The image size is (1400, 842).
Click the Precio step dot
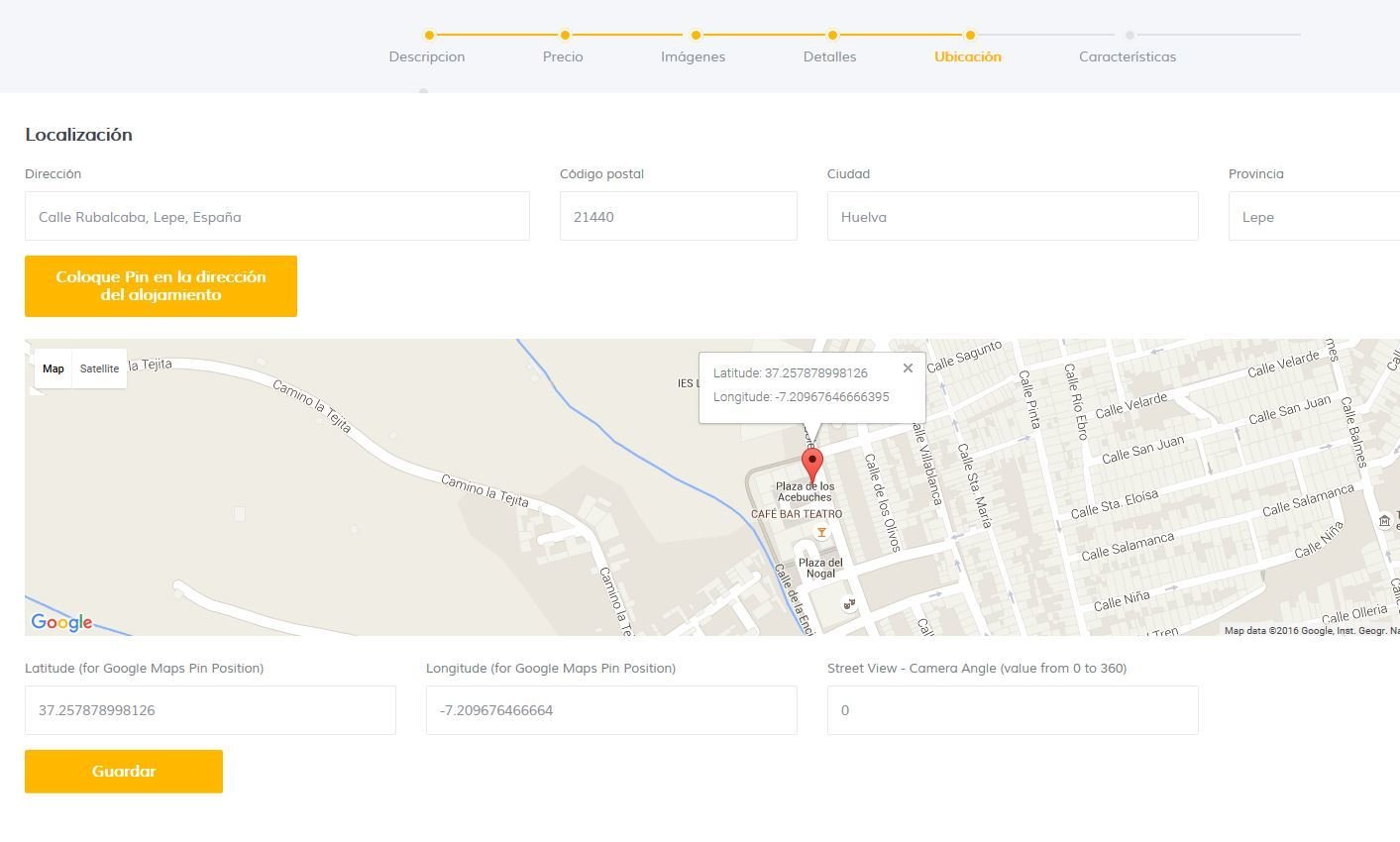point(565,35)
